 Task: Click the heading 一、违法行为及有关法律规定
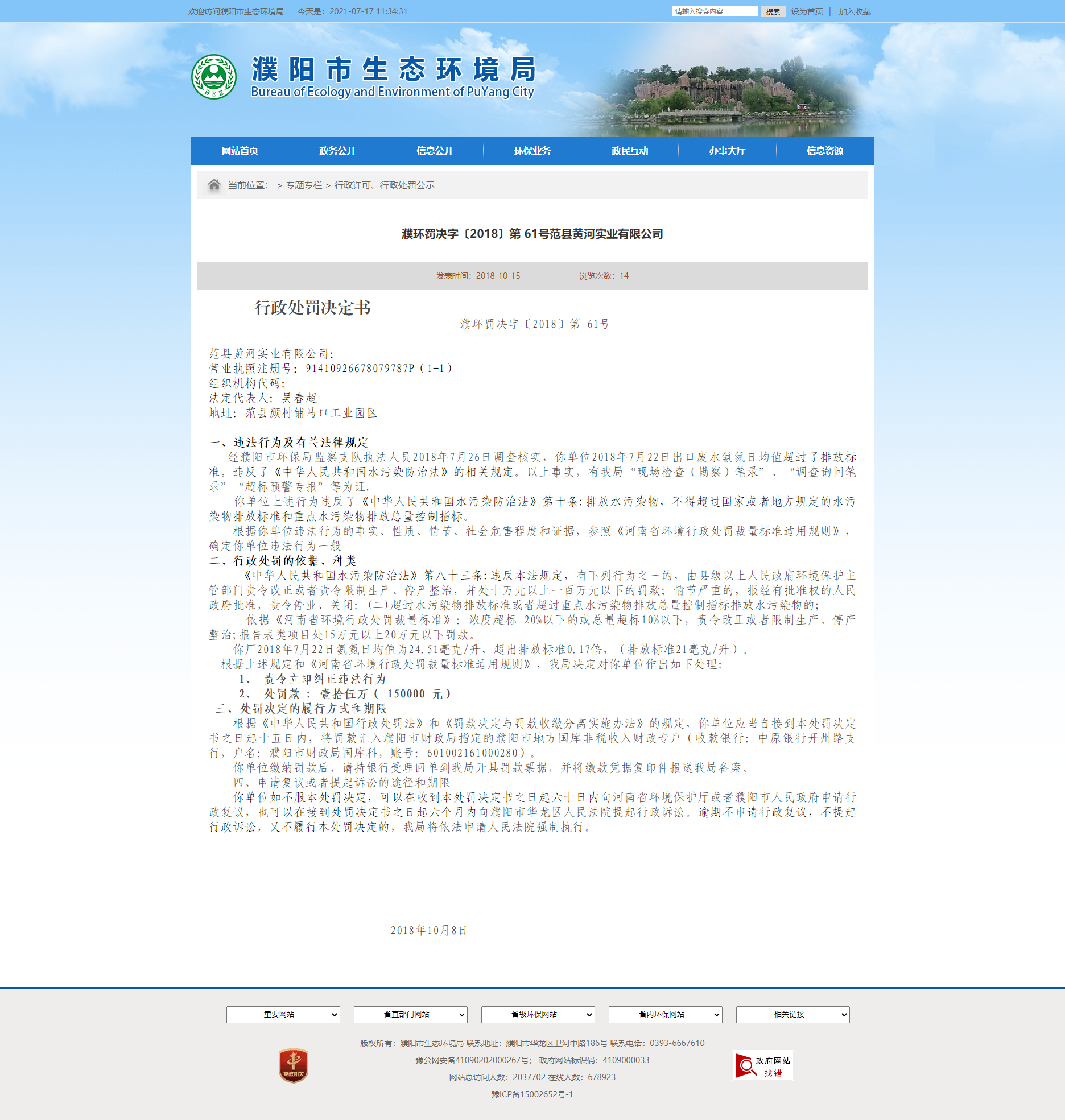coord(289,443)
